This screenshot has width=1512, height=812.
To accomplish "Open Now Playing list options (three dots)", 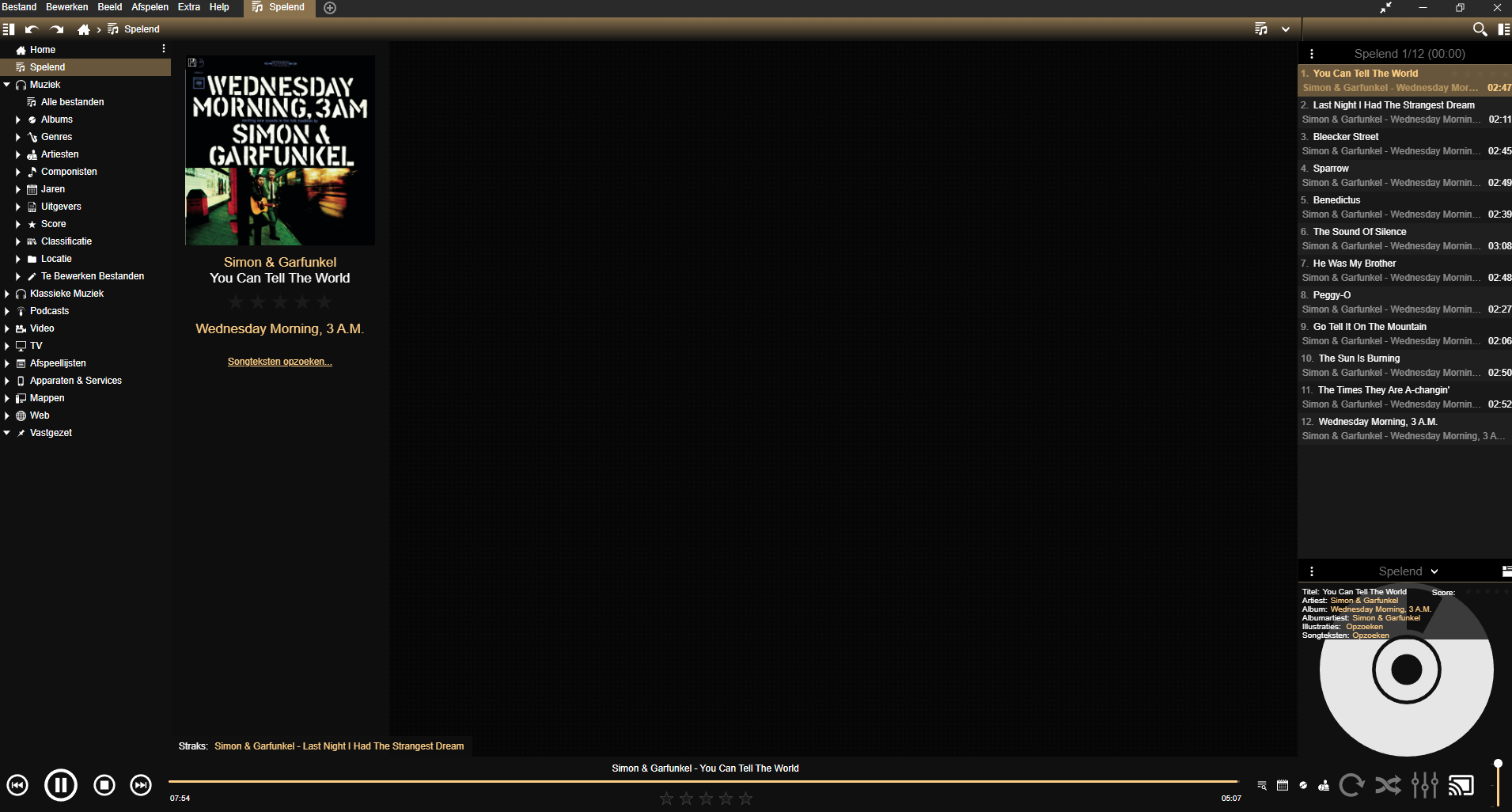I will pos(1312,54).
